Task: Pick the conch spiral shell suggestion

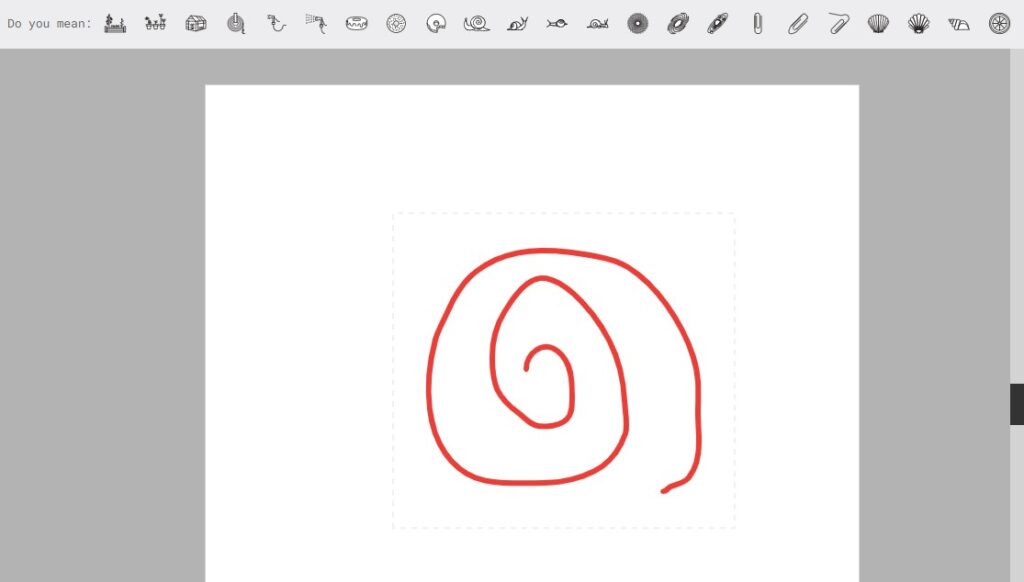Action: (x=959, y=24)
